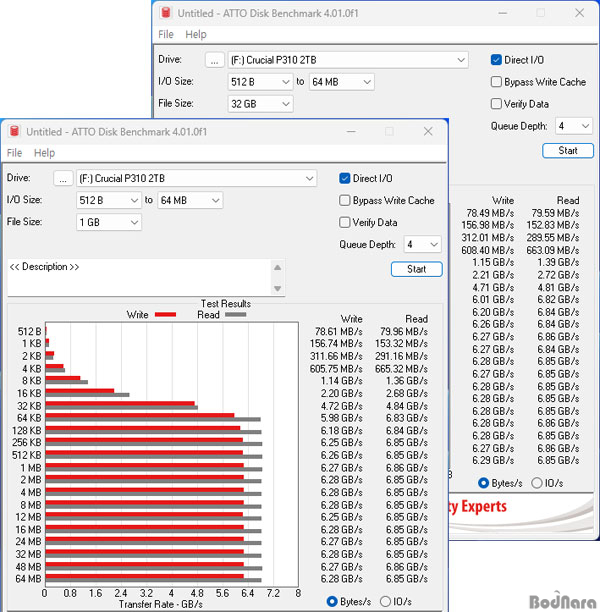Open Queue Depth dropdown in front window

422,244
